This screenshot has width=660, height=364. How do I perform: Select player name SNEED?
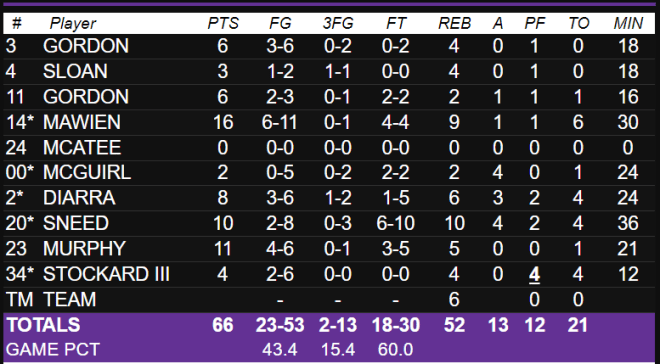pyautogui.click(x=76, y=223)
